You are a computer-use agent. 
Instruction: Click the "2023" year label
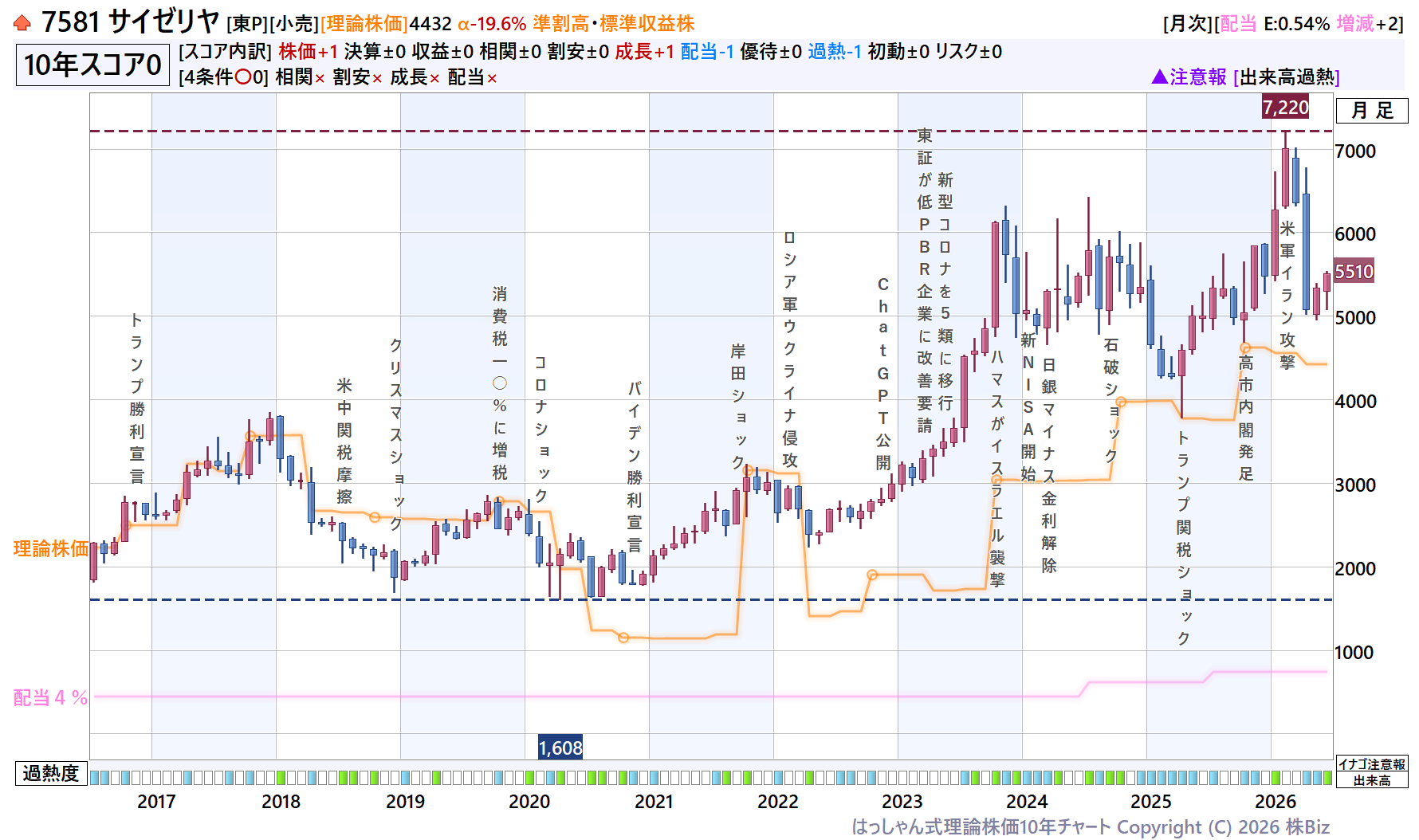coord(902,802)
